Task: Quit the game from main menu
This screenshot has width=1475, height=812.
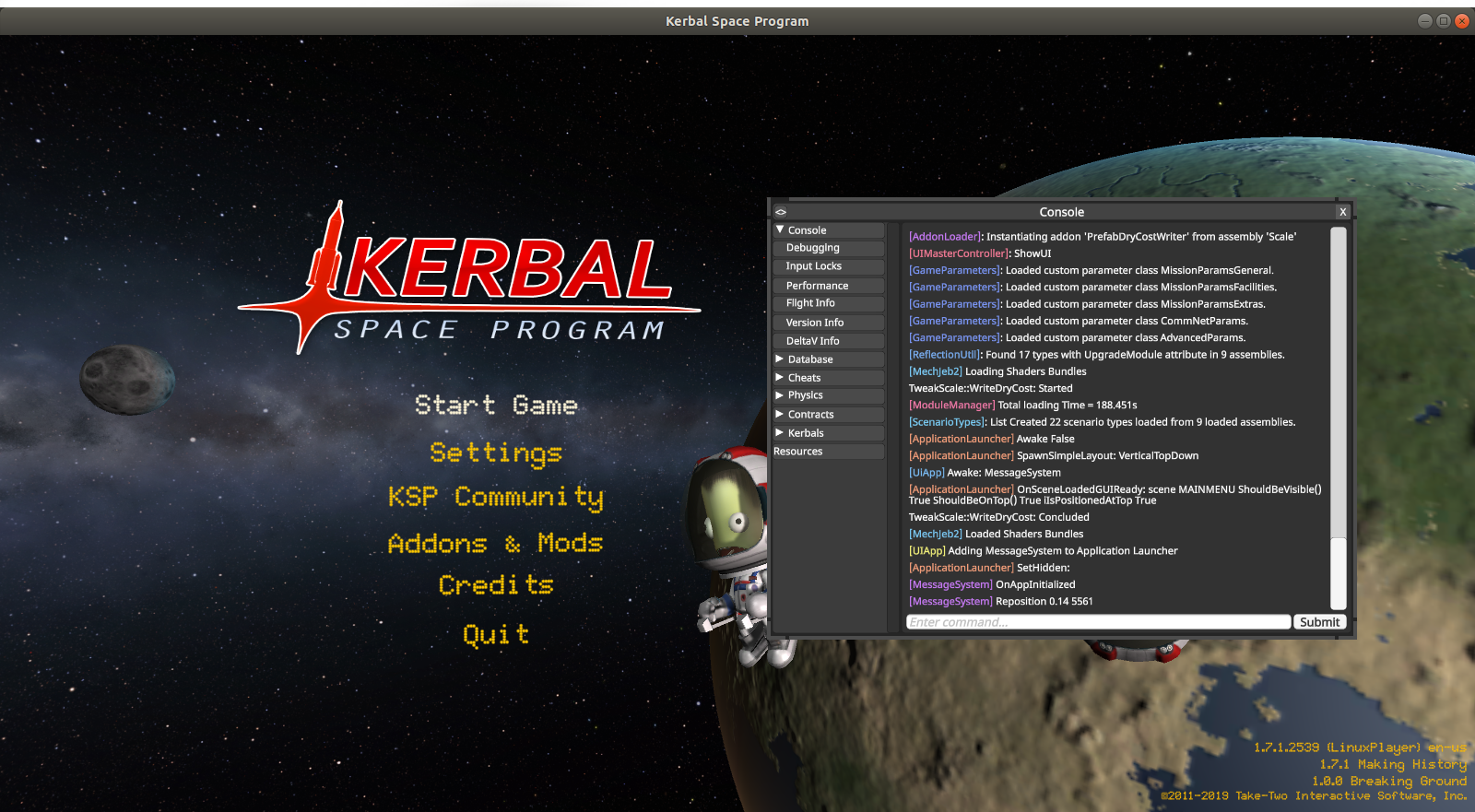Action: 496,634
